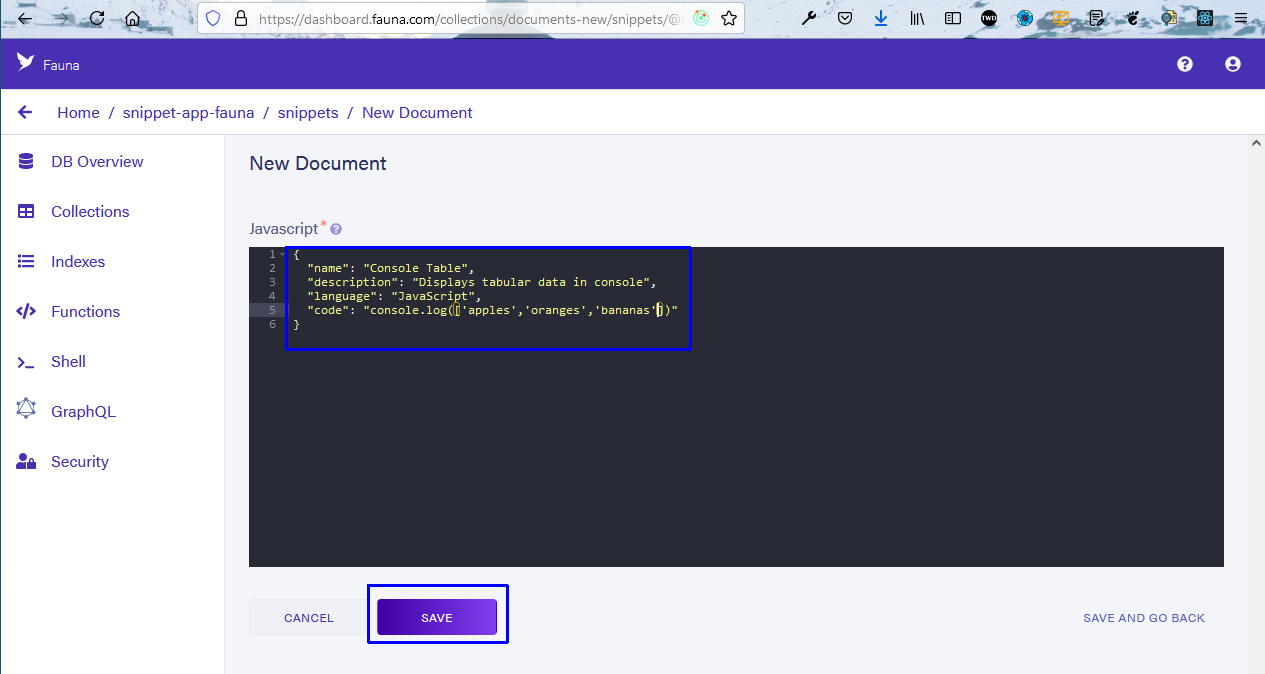This screenshot has height=674, width=1265.
Task: Open Shell in sidebar
Action: click(x=68, y=362)
